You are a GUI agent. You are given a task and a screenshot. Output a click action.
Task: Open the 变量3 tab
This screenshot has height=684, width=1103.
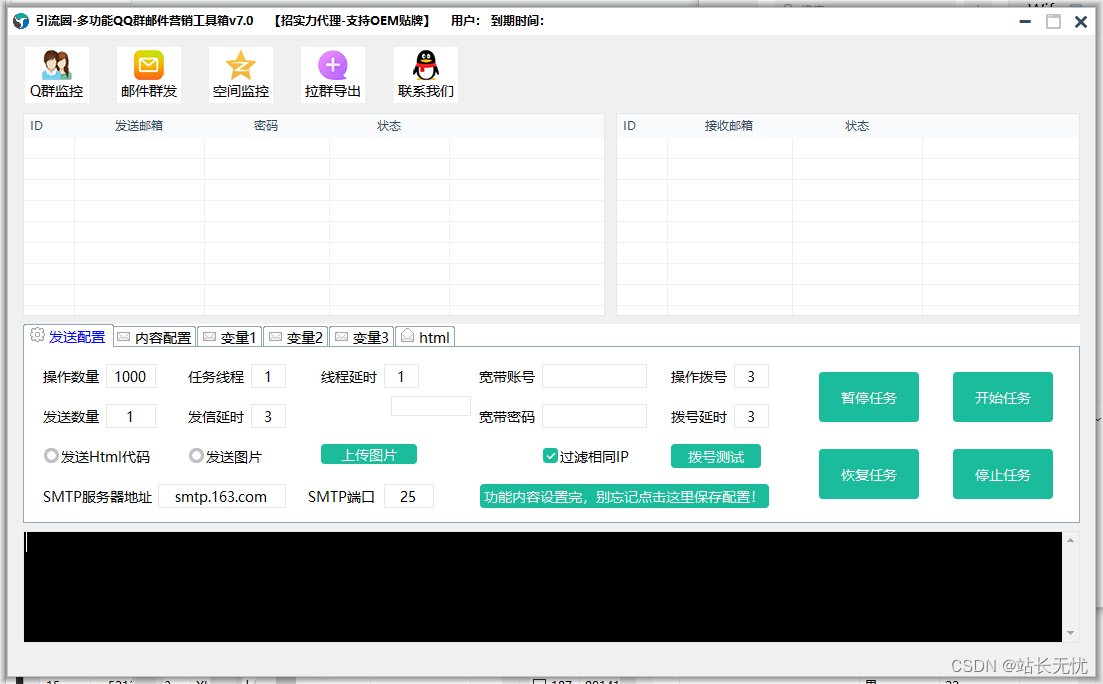(x=362, y=337)
